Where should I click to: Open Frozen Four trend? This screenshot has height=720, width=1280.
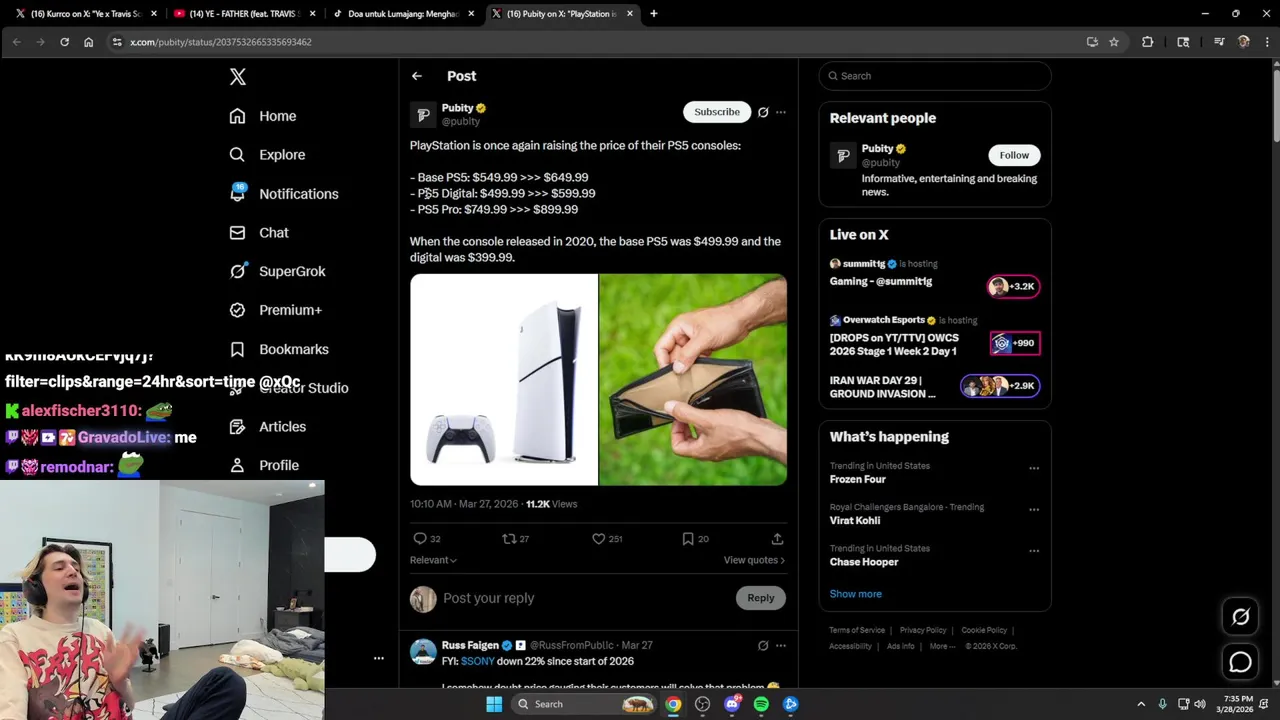(857, 480)
